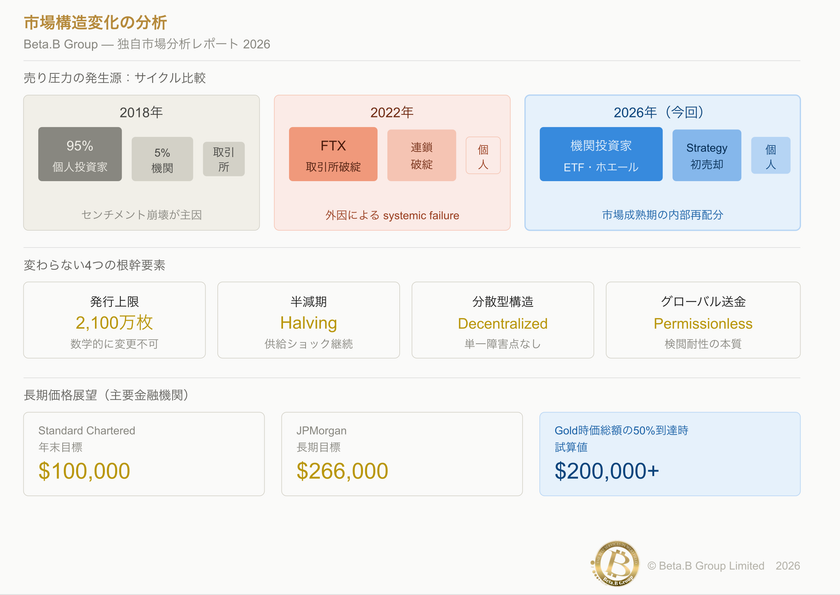Viewport: 840px width, 595px height.
Task: Click the title 市場構造変化の分析
Action: coord(95,22)
